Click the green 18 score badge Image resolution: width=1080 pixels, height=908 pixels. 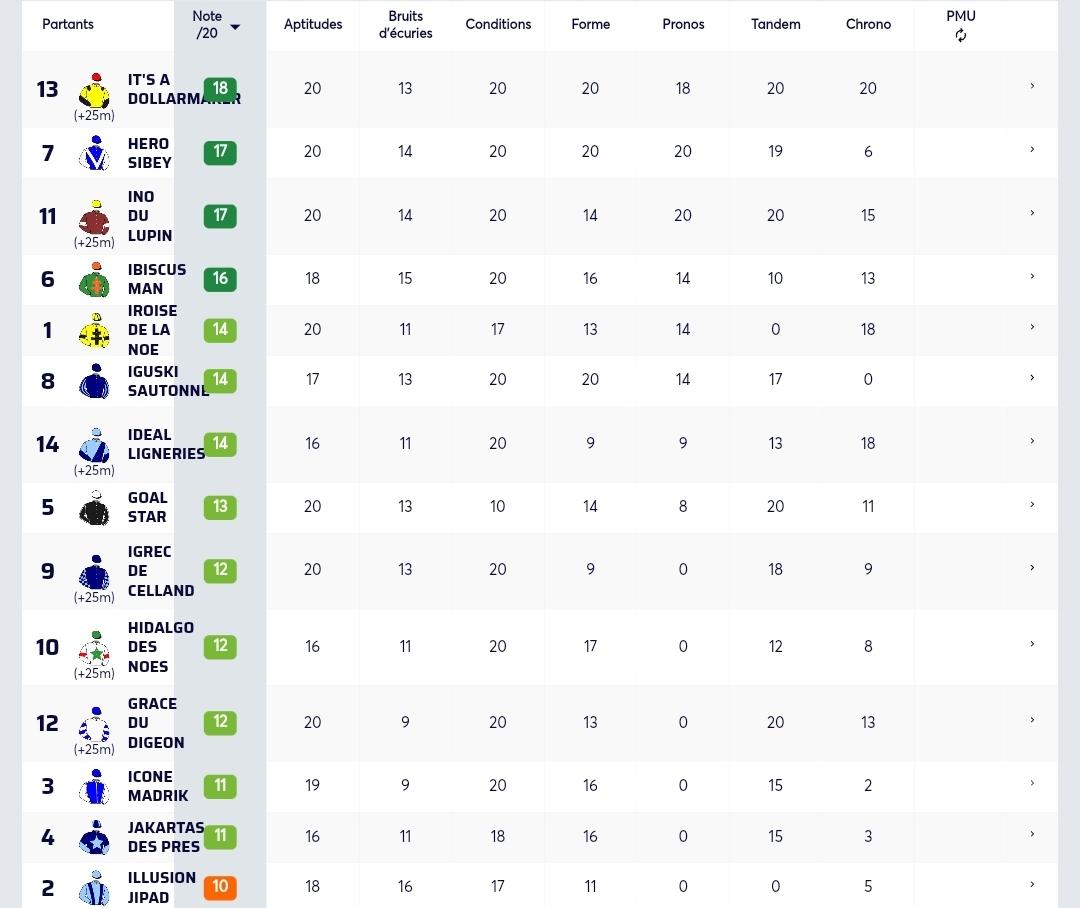tap(220, 89)
